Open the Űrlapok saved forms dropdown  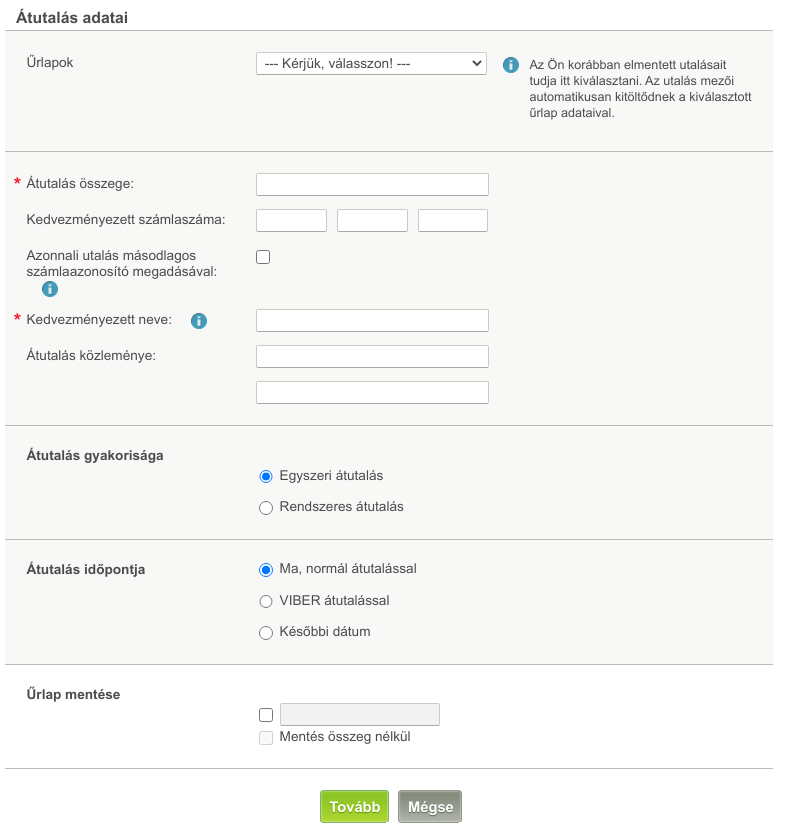(371, 63)
